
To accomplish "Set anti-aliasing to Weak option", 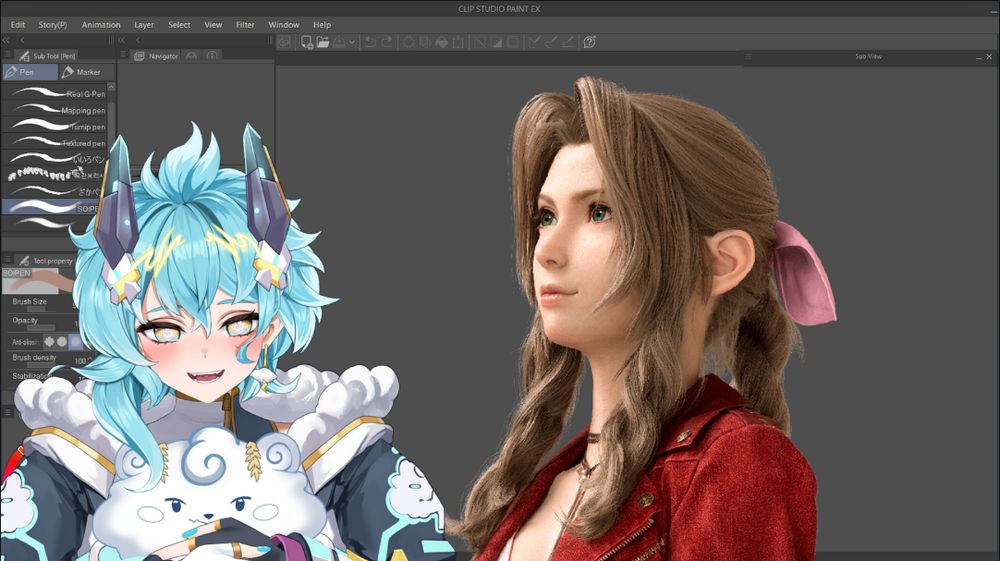I will 62,342.
